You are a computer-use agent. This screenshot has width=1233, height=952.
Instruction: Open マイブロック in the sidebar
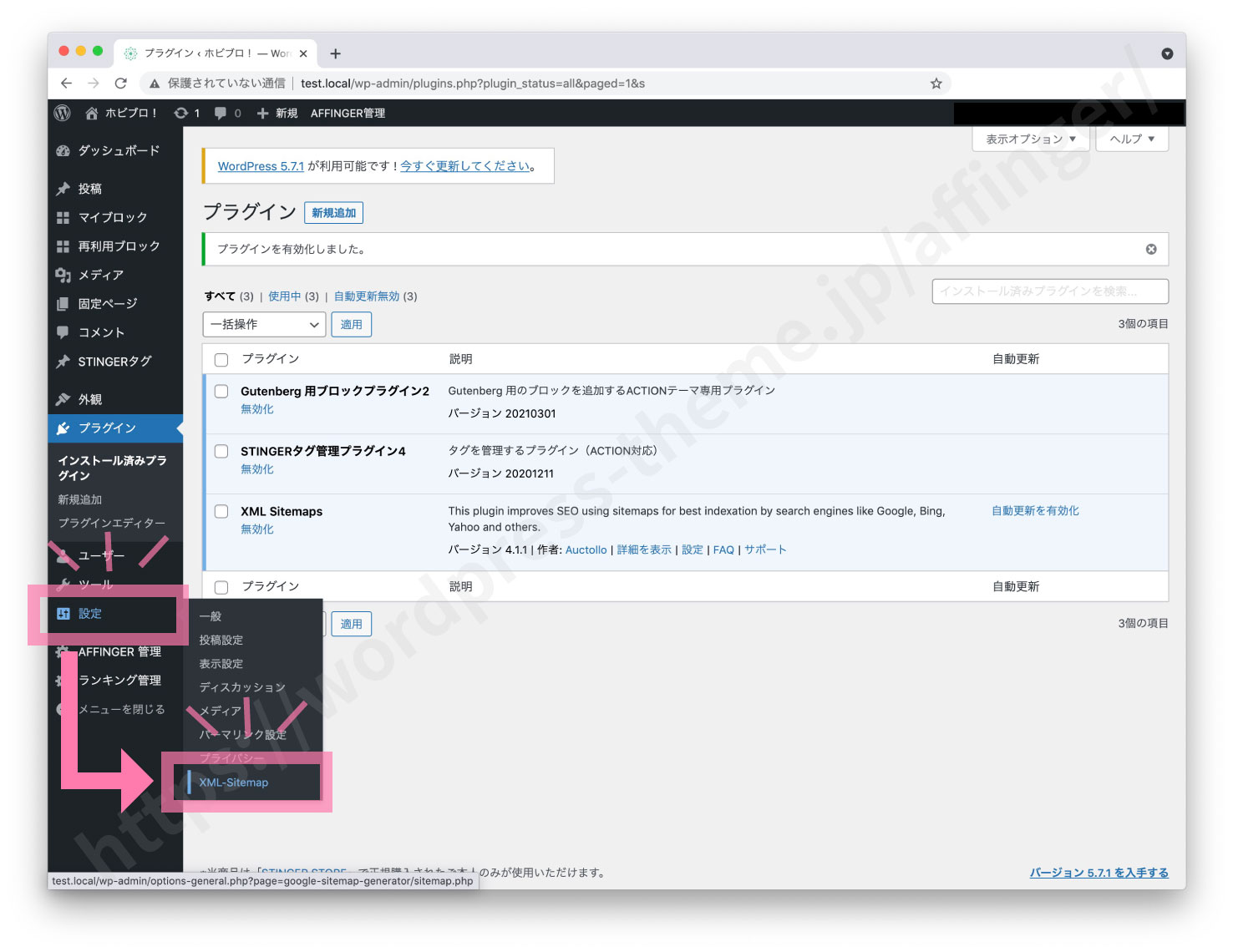[x=115, y=217]
